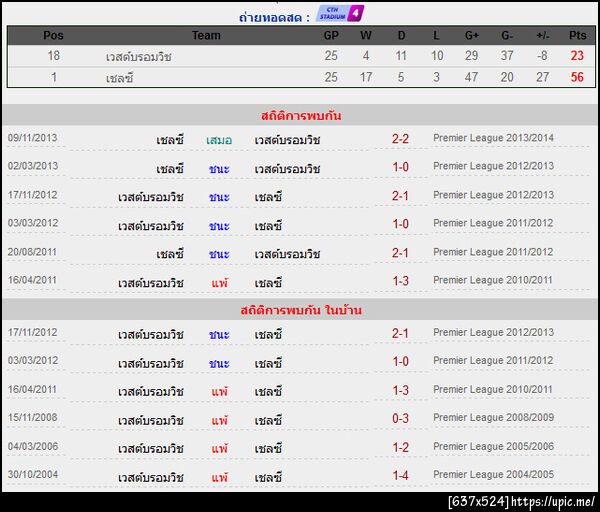Image resolution: width=600 pixels, height=512 pixels.
Task: Click Premier League 2005/2006 competition text
Action: click(494, 446)
